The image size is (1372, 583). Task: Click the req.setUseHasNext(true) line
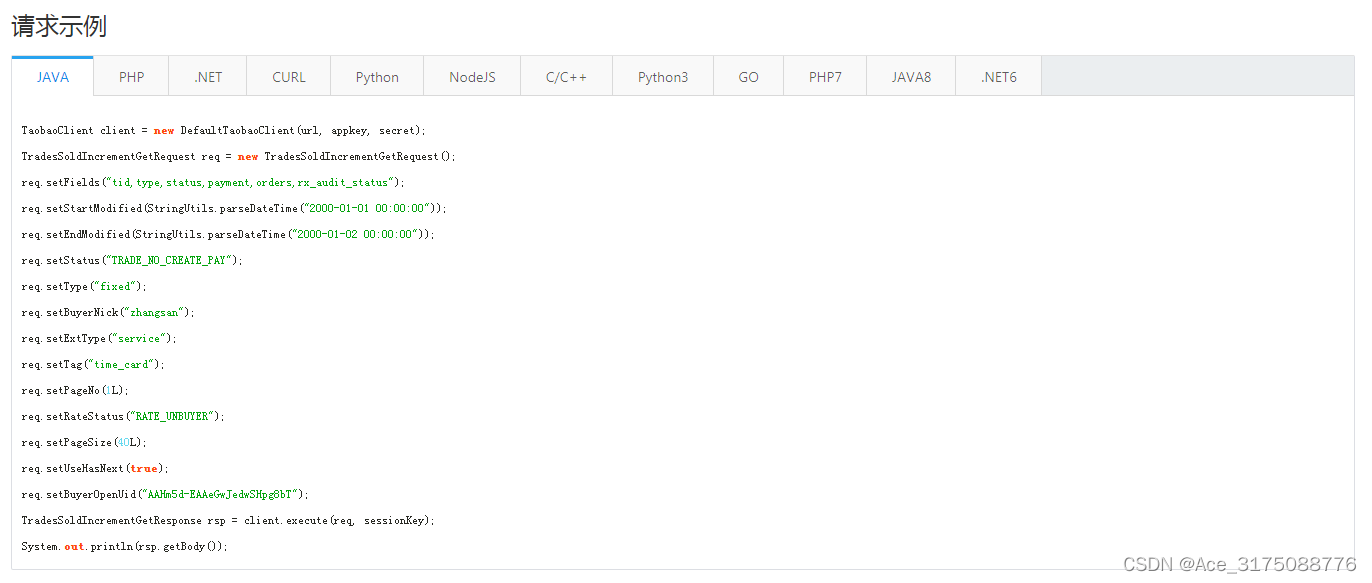point(95,468)
